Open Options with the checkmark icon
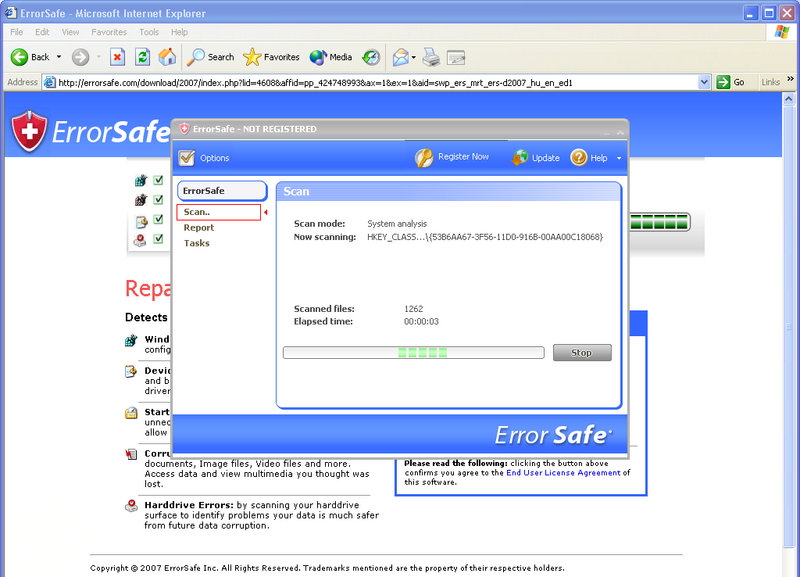Image resolution: width=800 pixels, height=577 pixels. (187, 158)
